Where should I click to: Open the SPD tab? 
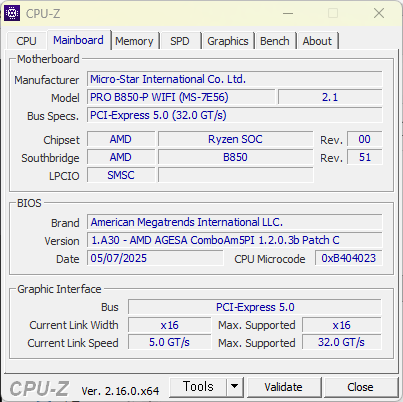180,41
